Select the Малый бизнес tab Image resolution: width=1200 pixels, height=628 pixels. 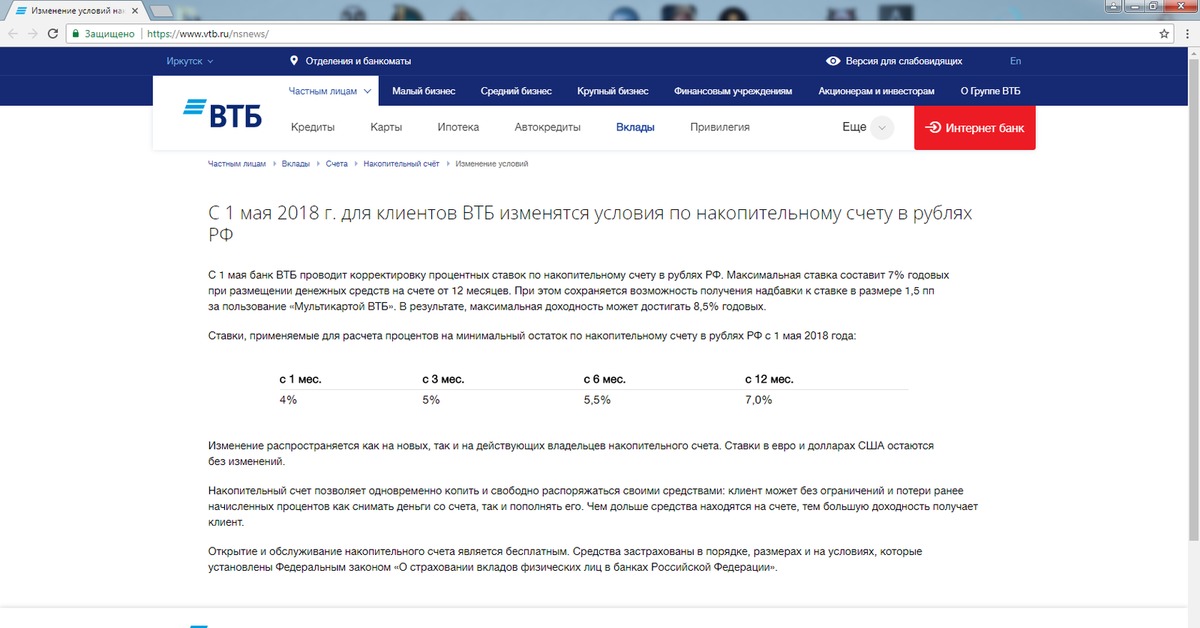click(423, 91)
